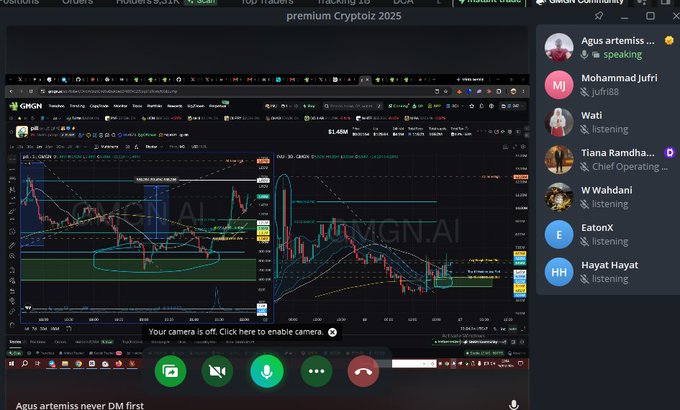Image resolution: width=680 pixels, height=410 pixels.
Task: Select participant Tiana Ramdha... Chief Operating
Action: coord(608,159)
